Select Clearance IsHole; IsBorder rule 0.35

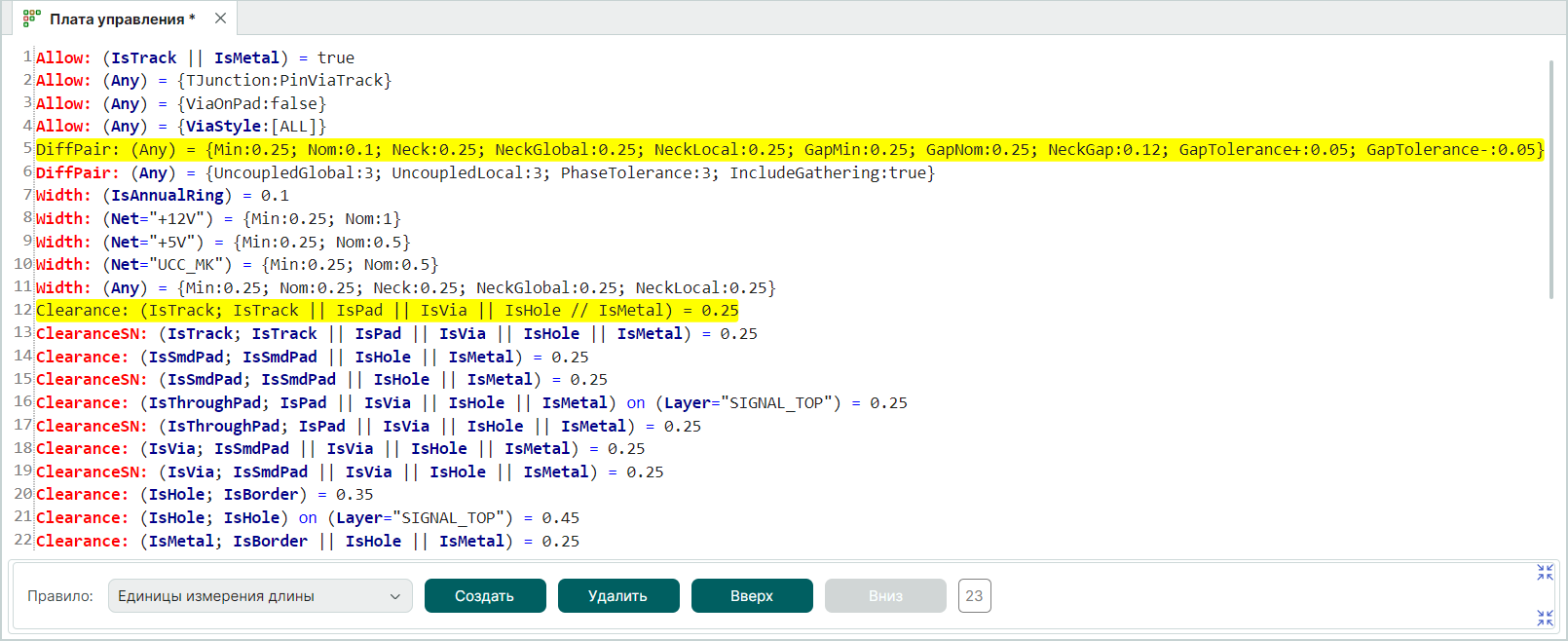[x=205, y=495]
